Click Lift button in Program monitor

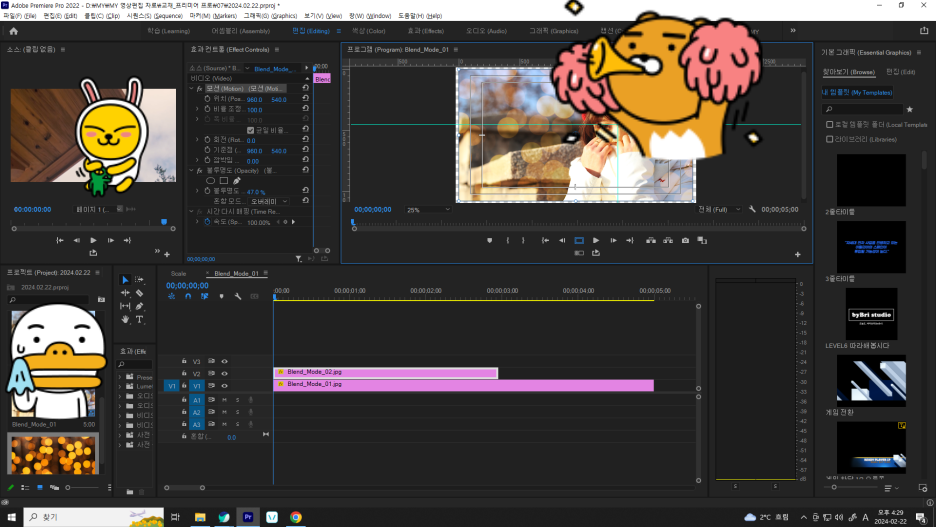[651, 241]
